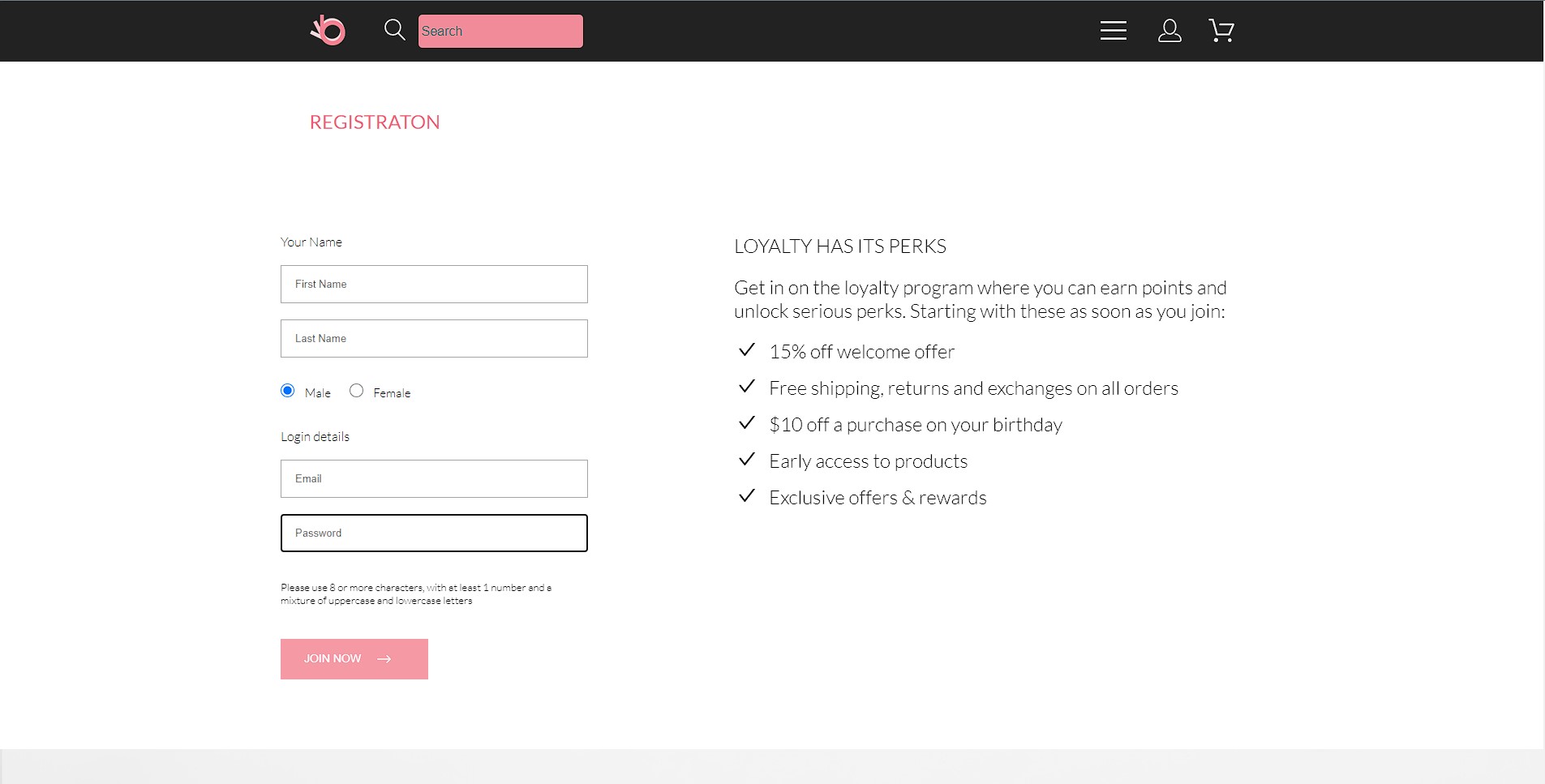
Task: Click checkmark beside 15% off welcome offer
Action: pyautogui.click(x=747, y=350)
